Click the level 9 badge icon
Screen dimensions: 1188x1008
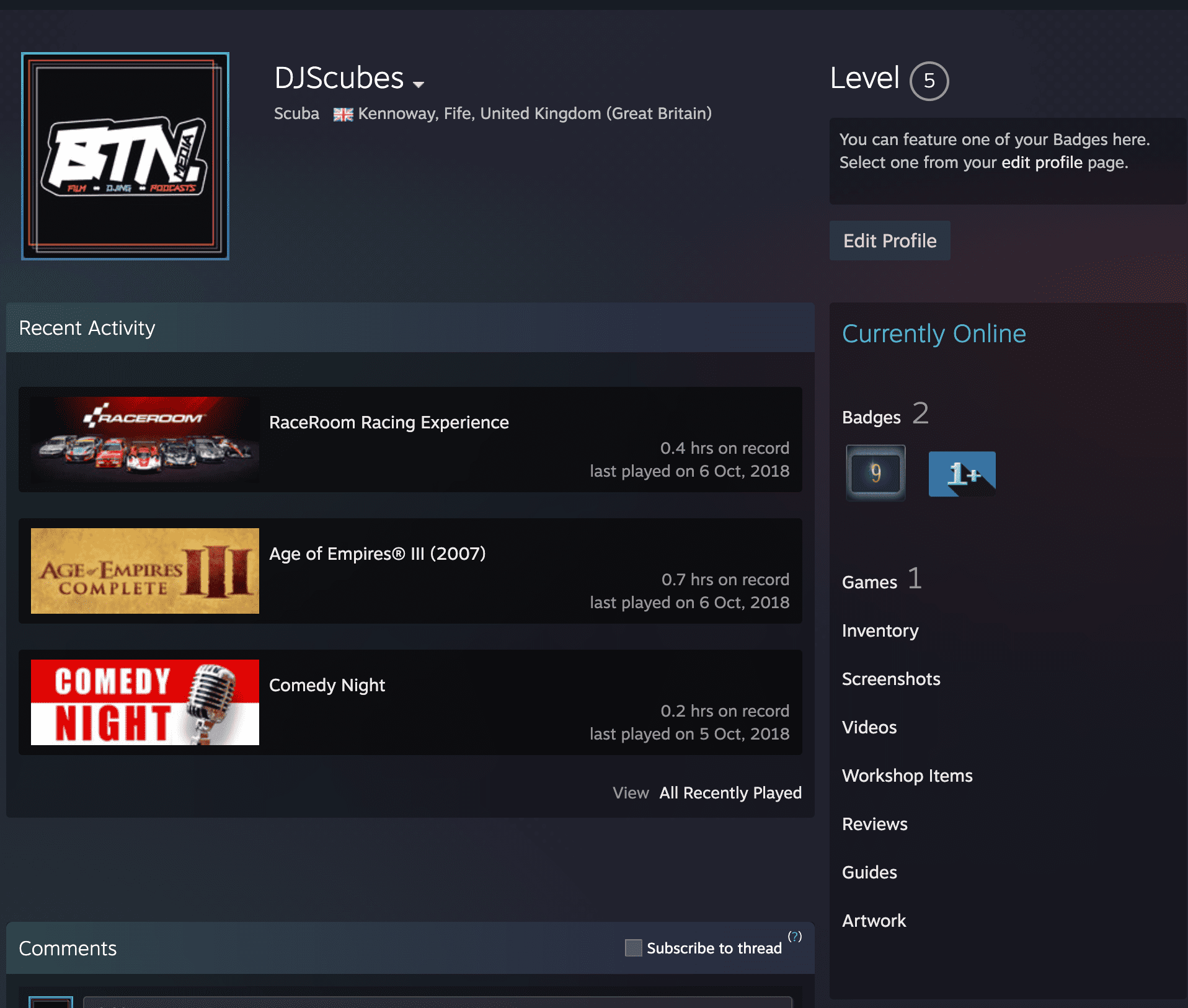(x=875, y=473)
